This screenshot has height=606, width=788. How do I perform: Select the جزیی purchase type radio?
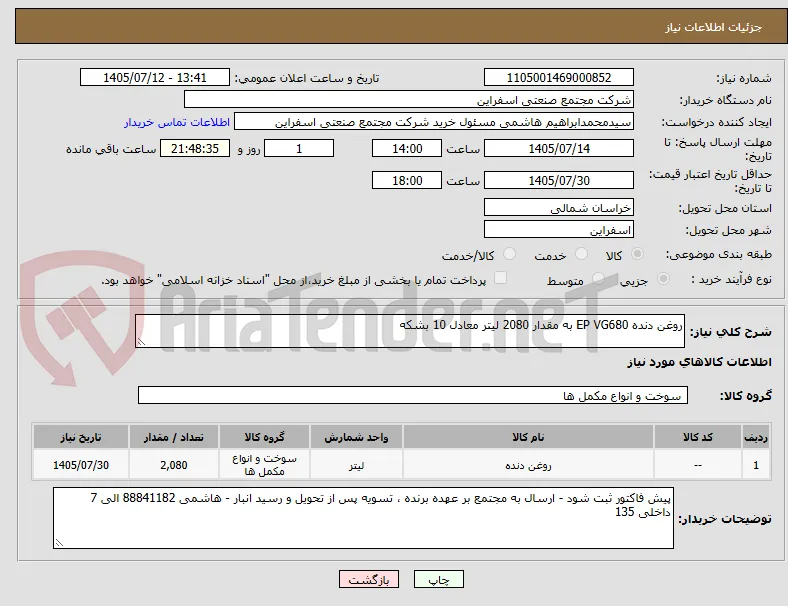coord(663,279)
